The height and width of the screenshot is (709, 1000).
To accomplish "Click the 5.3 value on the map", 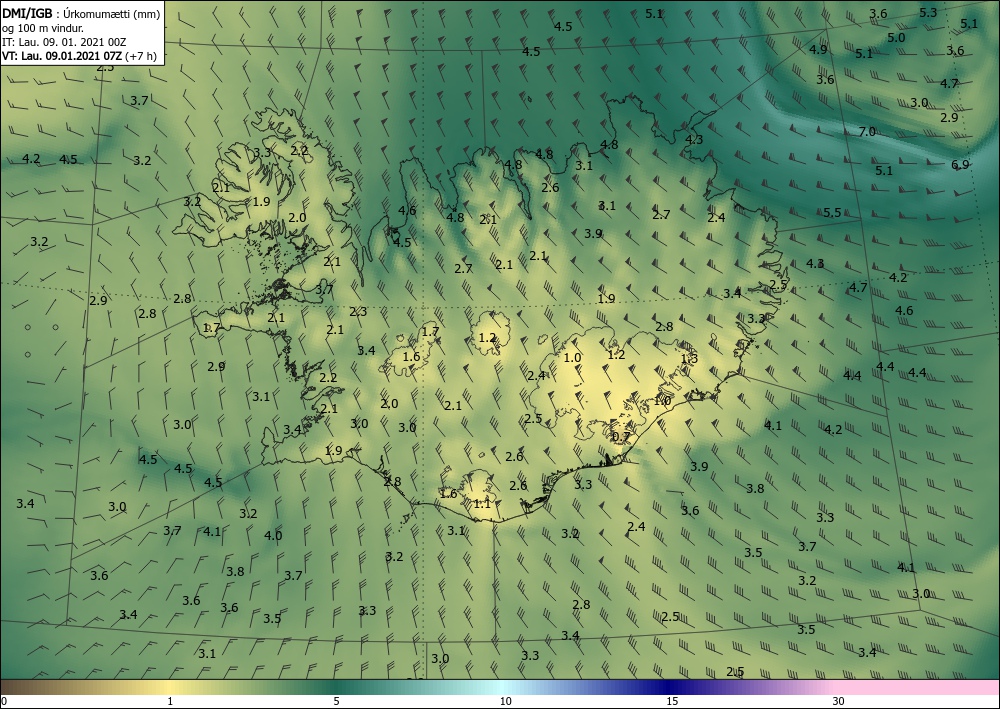I will click(x=928, y=13).
